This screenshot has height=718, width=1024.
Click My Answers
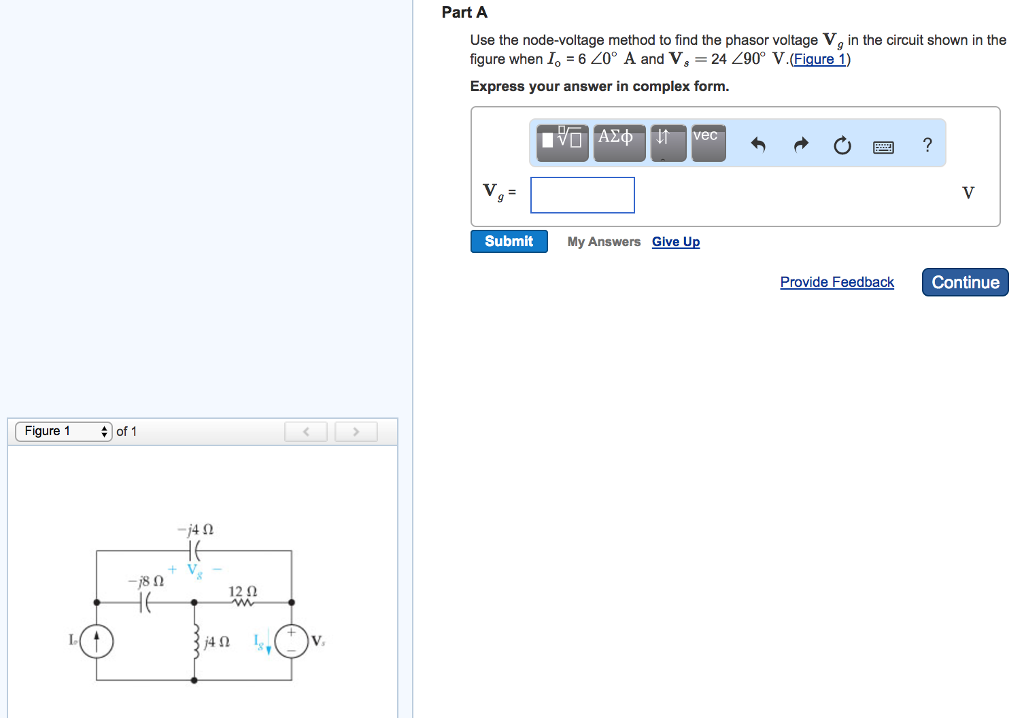tap(603, 241)
